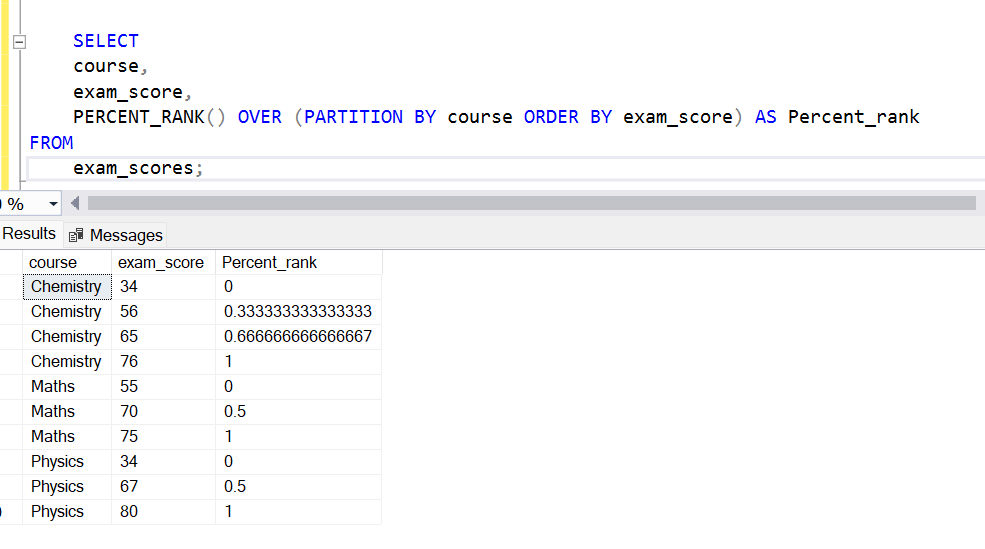985x549 pixels.
Task: Open the Messages tab
Action: 115,235
